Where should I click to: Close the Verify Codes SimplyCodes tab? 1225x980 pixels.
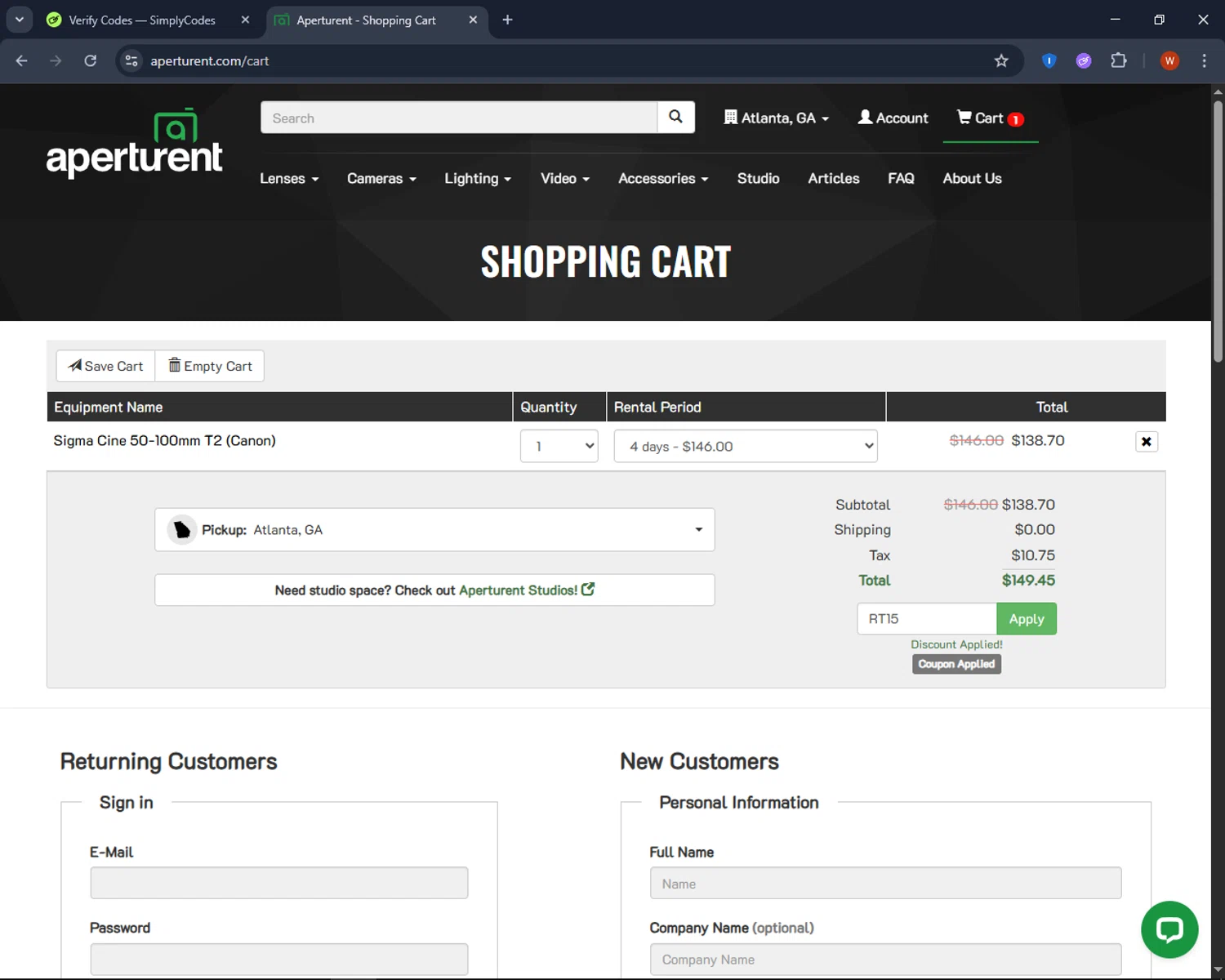(245, 20)
